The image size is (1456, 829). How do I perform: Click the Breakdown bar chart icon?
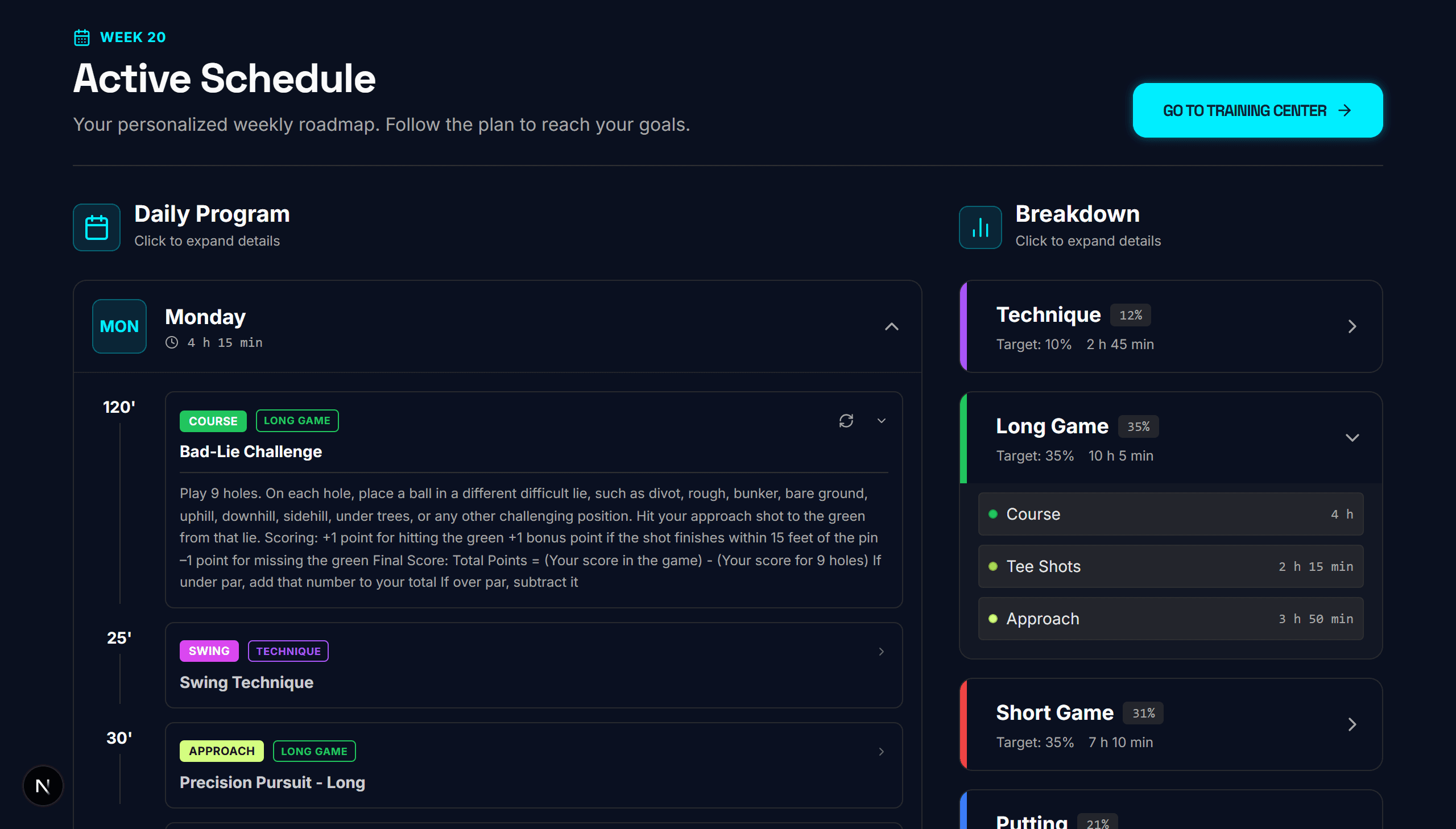coord(980,227)
